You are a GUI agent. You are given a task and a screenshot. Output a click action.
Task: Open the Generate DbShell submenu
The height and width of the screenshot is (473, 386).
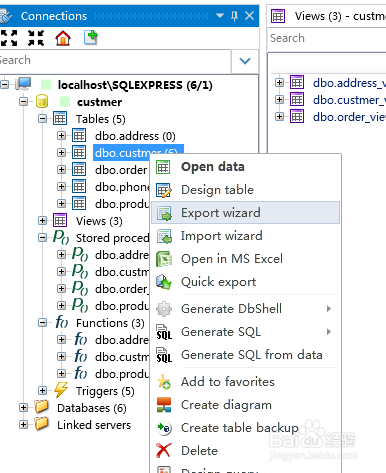click(x=245, y=309)
